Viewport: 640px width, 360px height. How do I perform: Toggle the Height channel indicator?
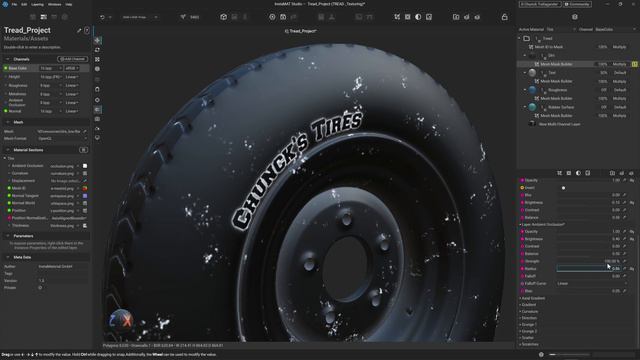point(6,77)
